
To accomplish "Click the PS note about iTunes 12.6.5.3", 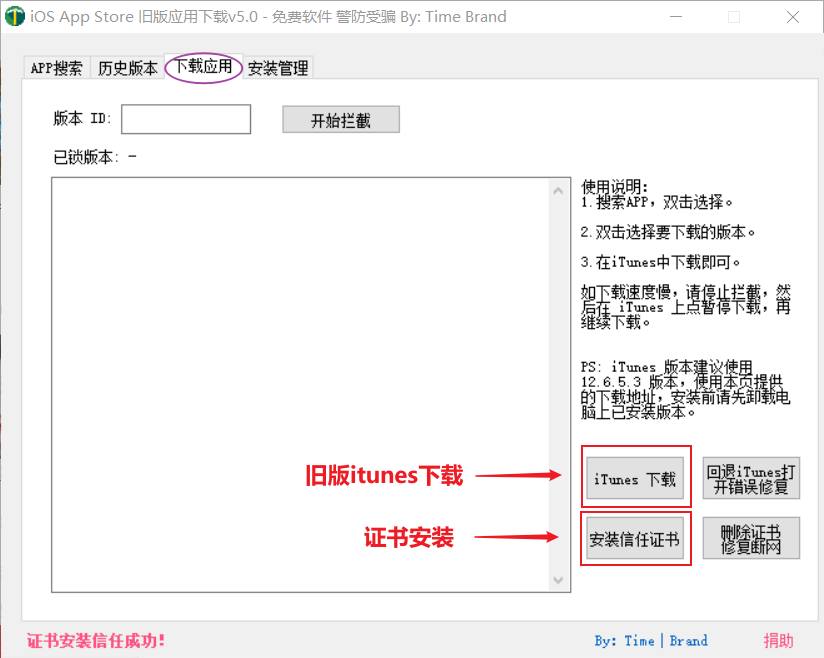I will click(x=685, y=389).
